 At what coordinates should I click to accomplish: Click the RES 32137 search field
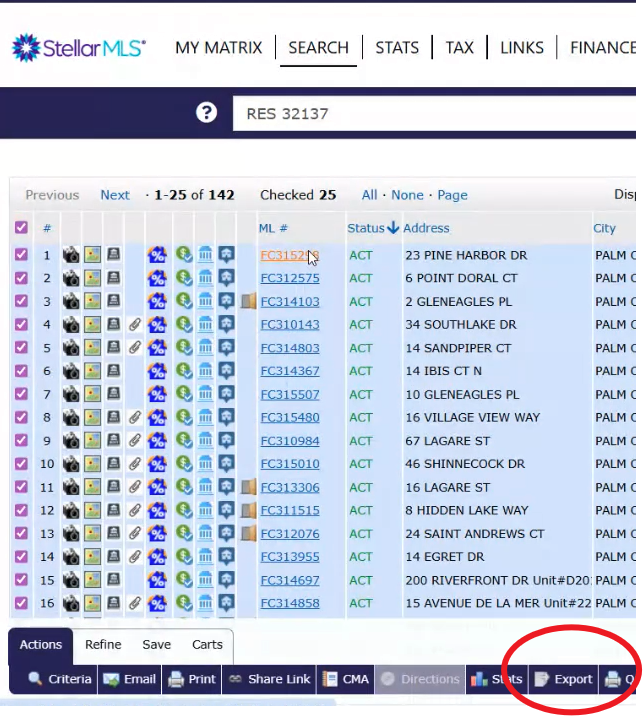(x=430, y=113)
